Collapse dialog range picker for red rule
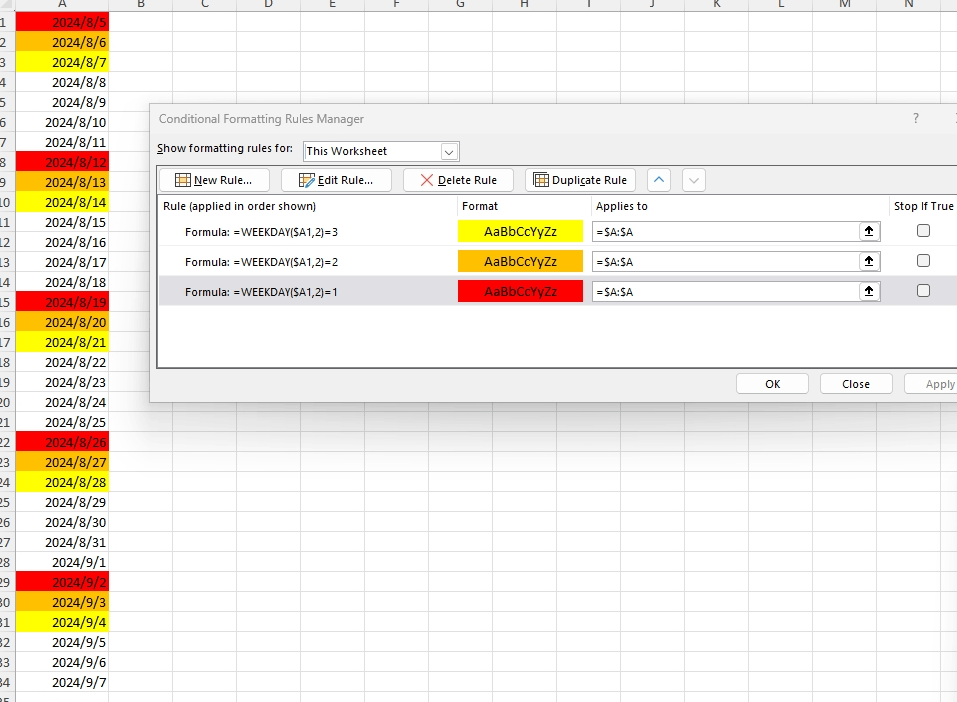957x702 pixels. coord(869,291)
